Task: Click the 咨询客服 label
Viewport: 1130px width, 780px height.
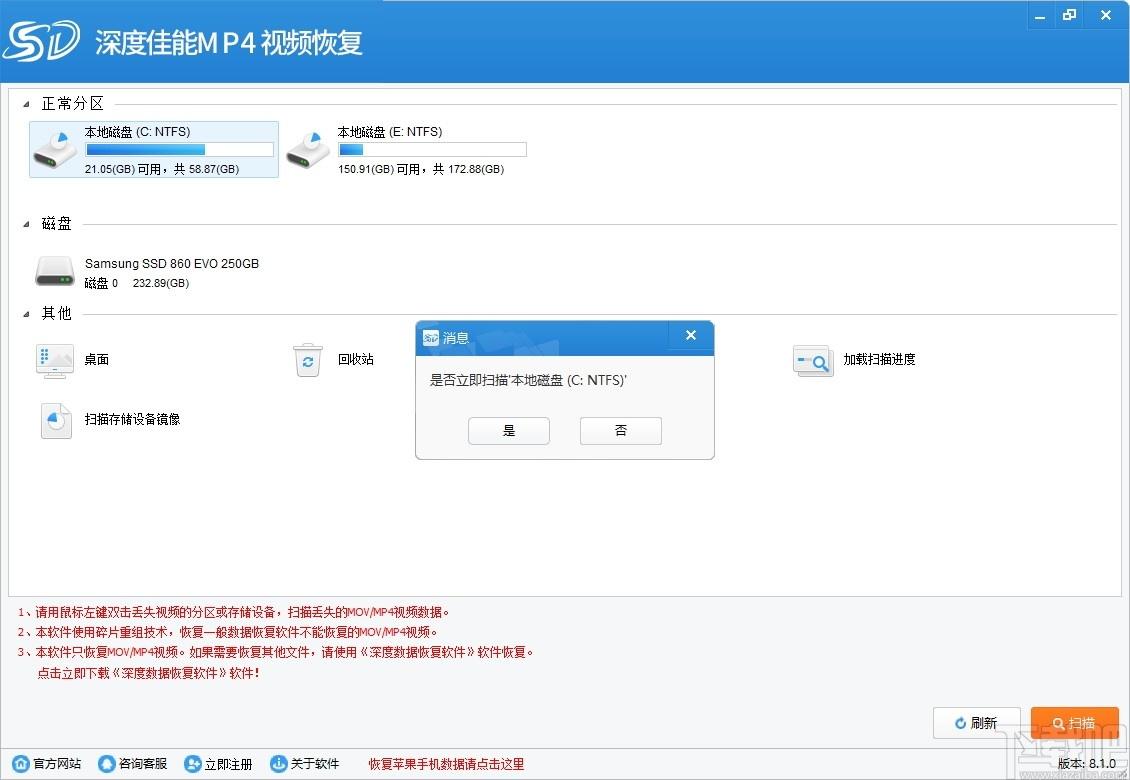Action: click(143, 763)
